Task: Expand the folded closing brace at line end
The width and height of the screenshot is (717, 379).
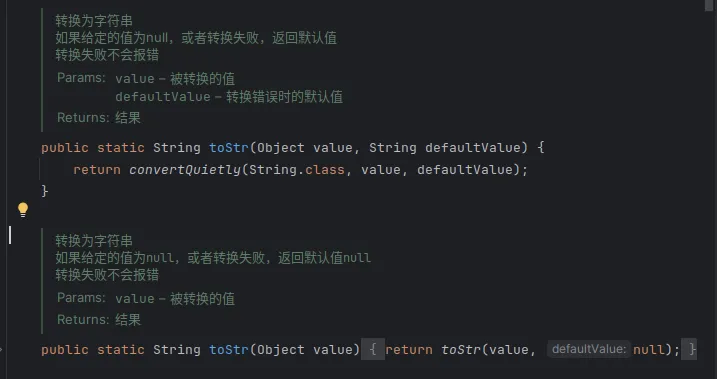Action: (x=689, y=350)
